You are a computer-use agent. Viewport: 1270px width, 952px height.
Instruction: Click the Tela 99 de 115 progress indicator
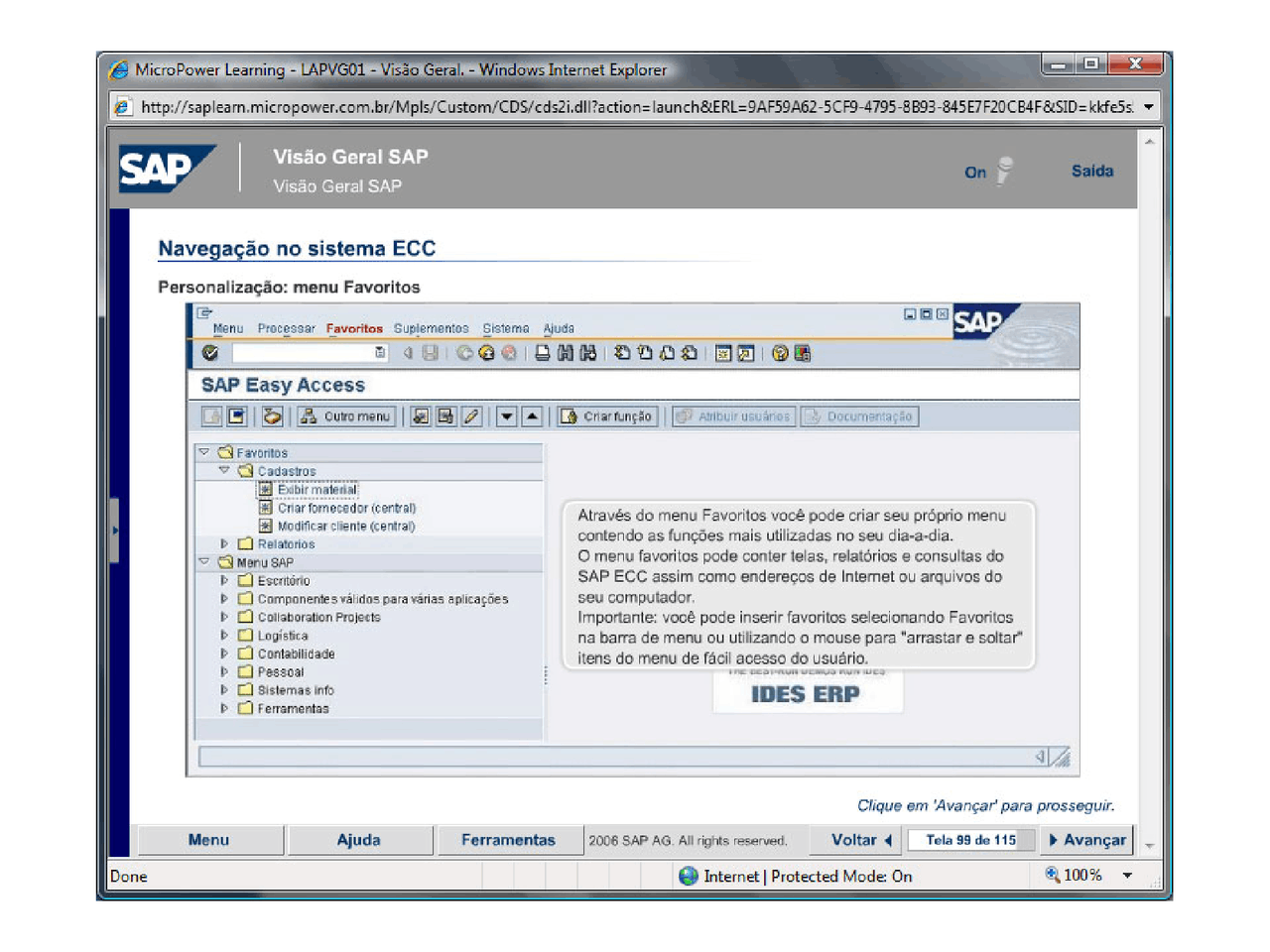coord(969,839)
